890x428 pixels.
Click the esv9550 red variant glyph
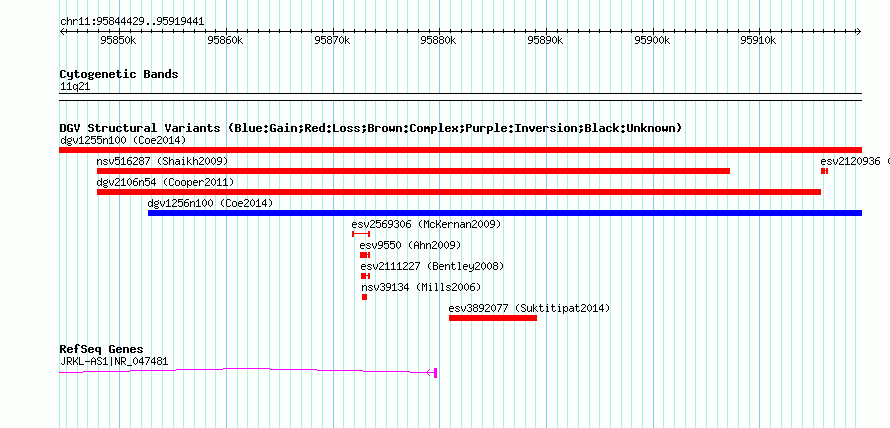[365, 255]
